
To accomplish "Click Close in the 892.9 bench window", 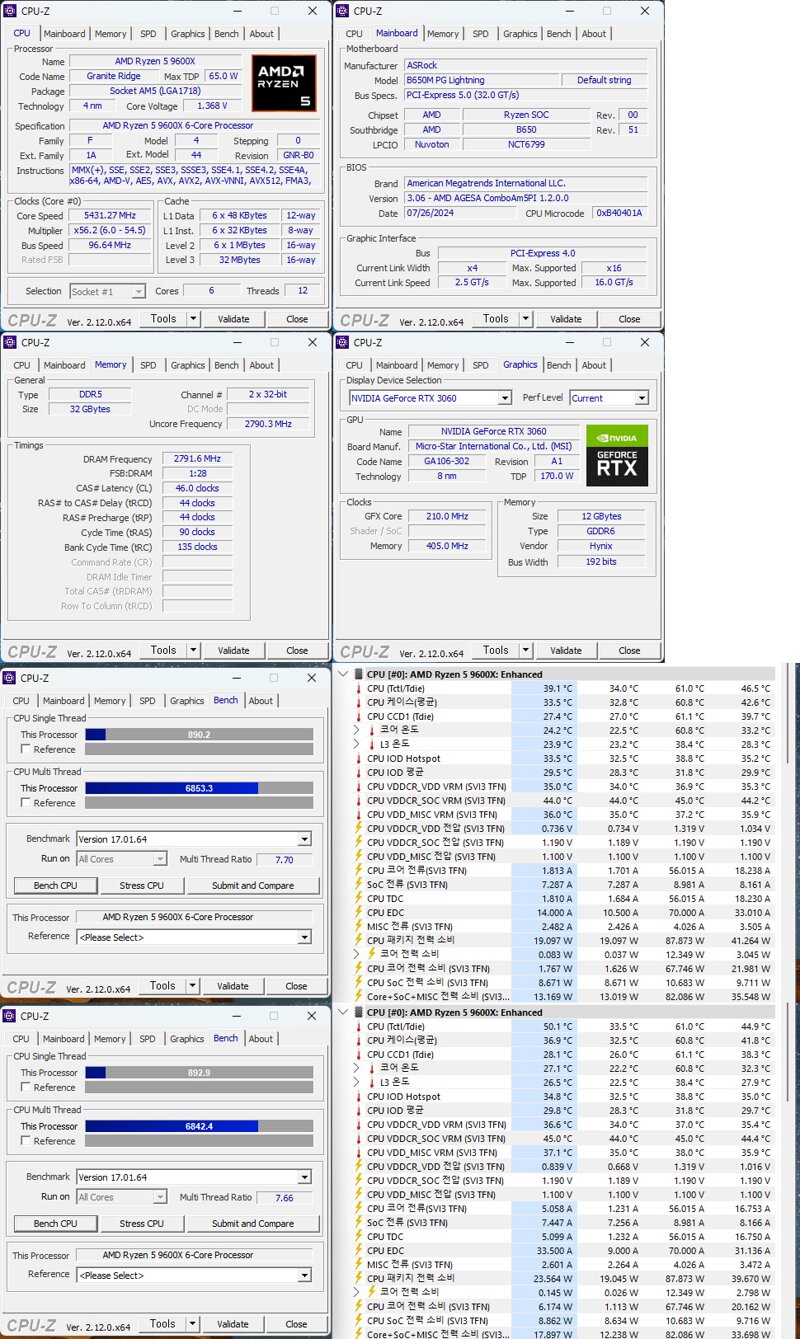I will tap(297, 1324).
